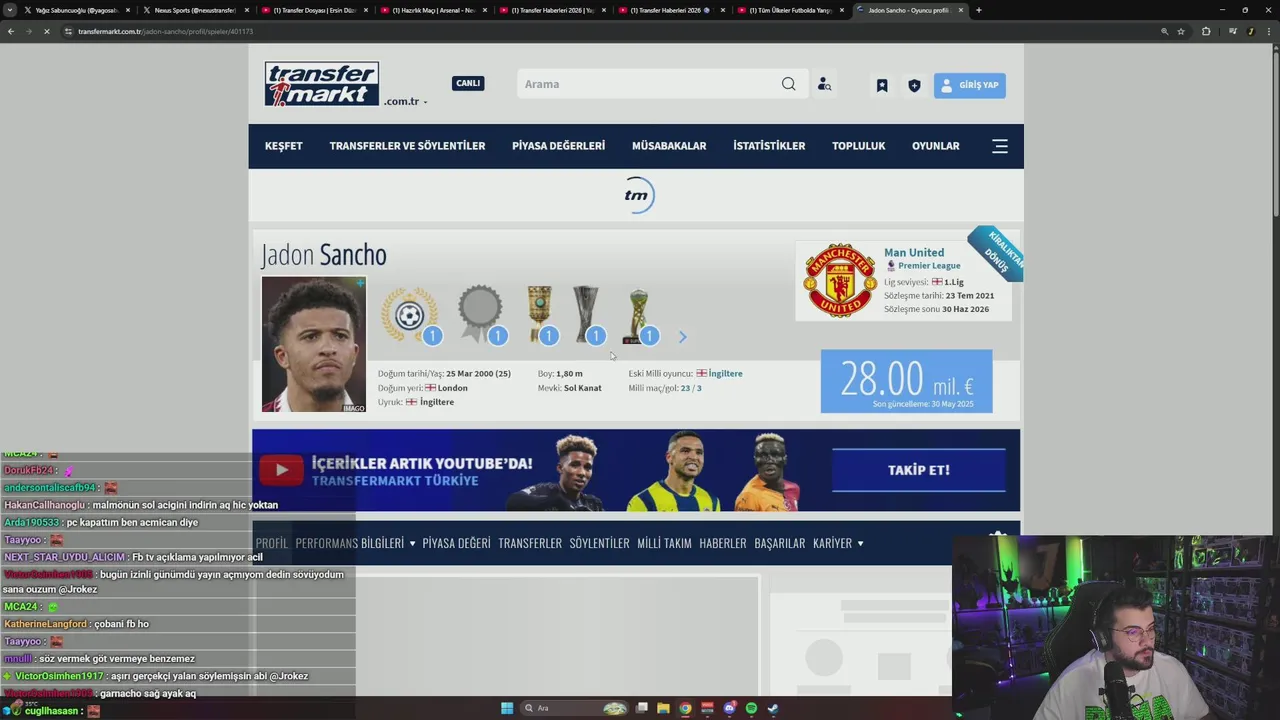Stop page loading with X button
This screenshot has width=1280, height=720.
point(46,31)
